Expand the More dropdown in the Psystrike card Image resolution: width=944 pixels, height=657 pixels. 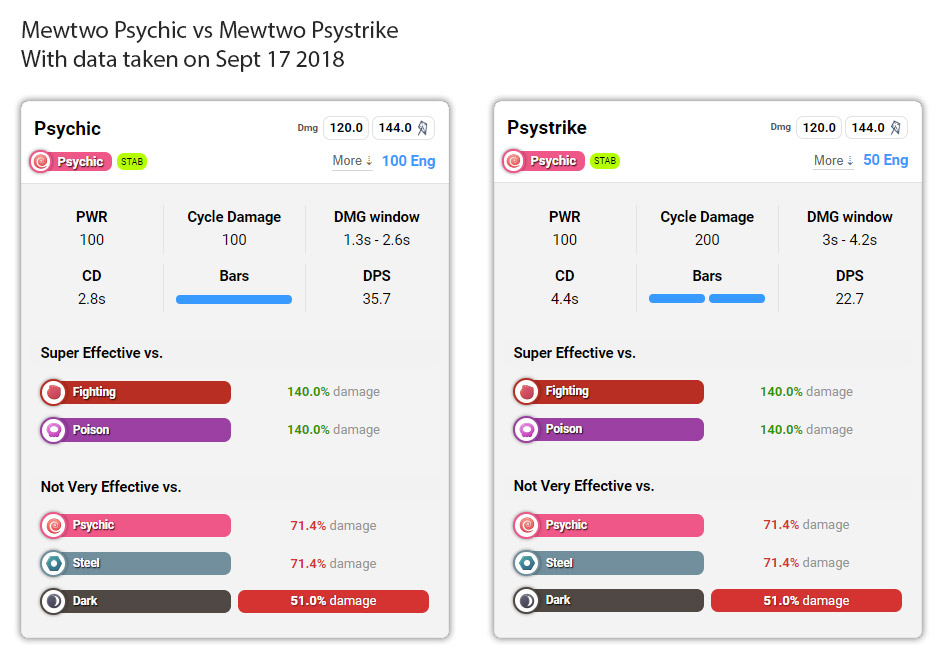click(834, 161)
